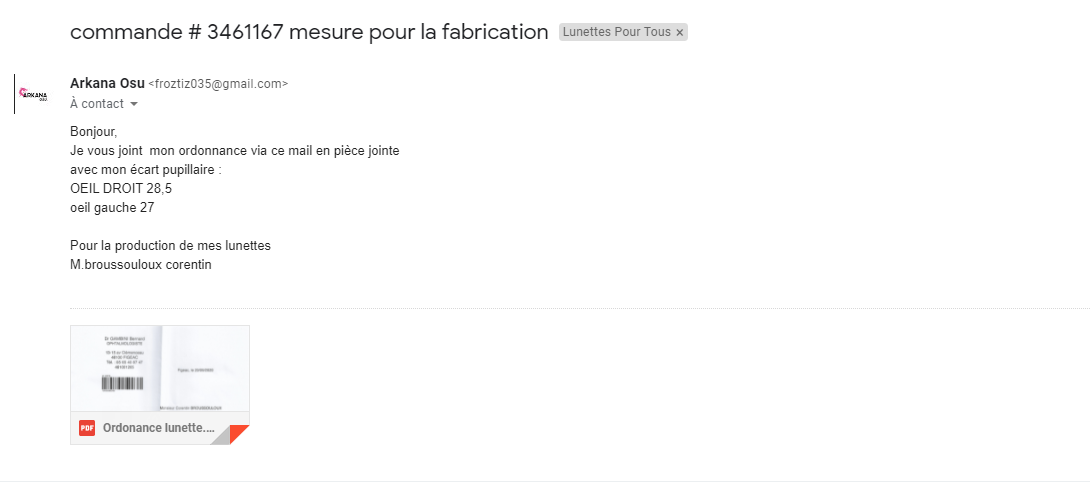The width and height of the screenshot is (1090, 499).
Task: Open the Lunettes Pour Tous label
Action: pos(617,32)
